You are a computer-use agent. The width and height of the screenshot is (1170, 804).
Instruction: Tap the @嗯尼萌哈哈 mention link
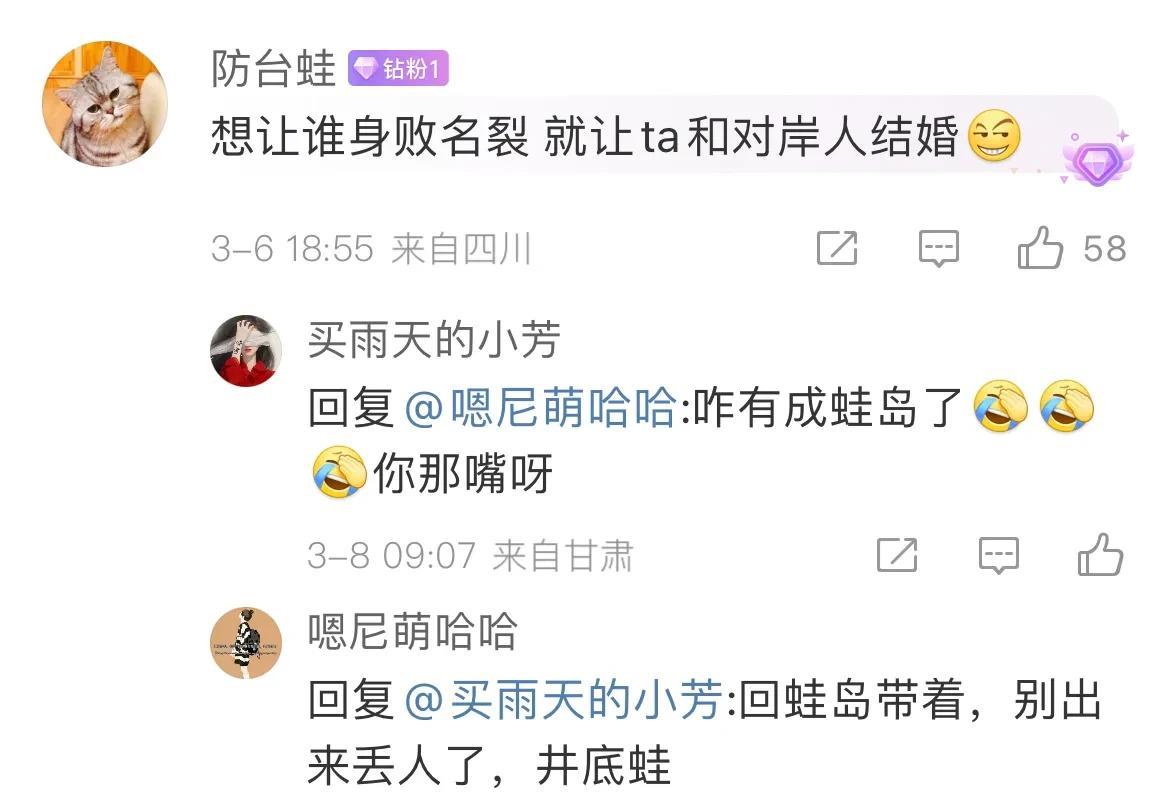point(542,408)
